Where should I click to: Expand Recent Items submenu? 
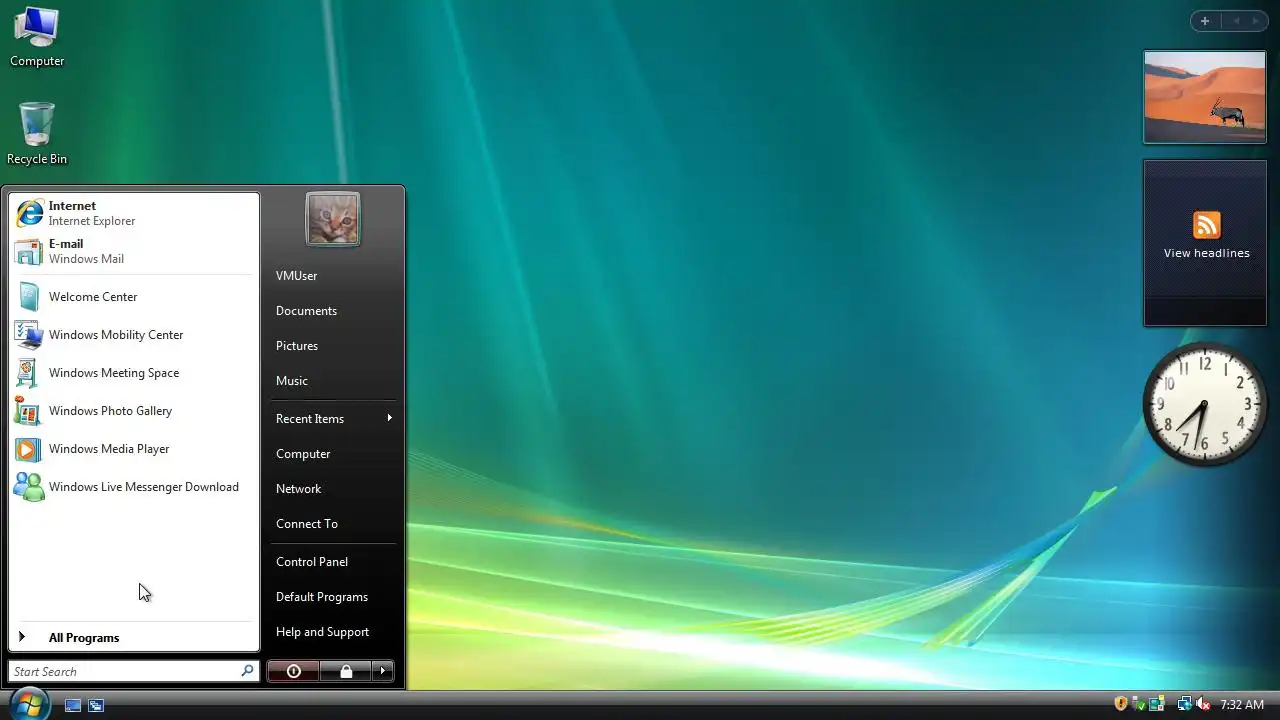333,419
